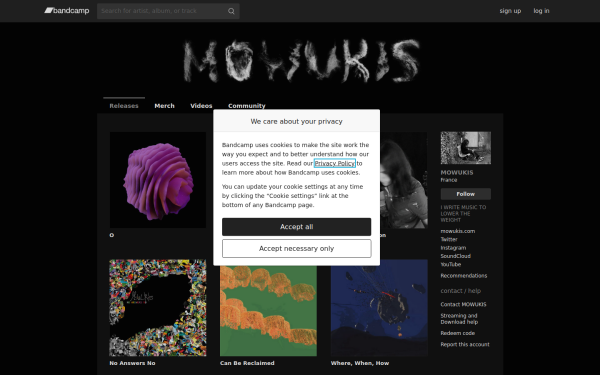Screen dimensions: 600x375
Task: Click the Accept all button
Action: pyautogui.click(x=297, y=227)
